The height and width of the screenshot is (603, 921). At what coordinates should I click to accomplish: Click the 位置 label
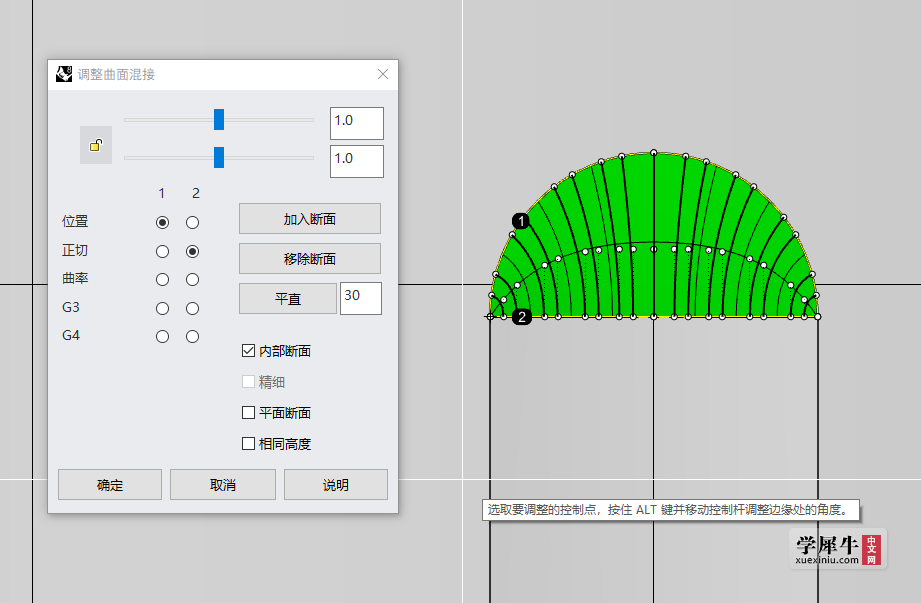[x=75, y=221]
